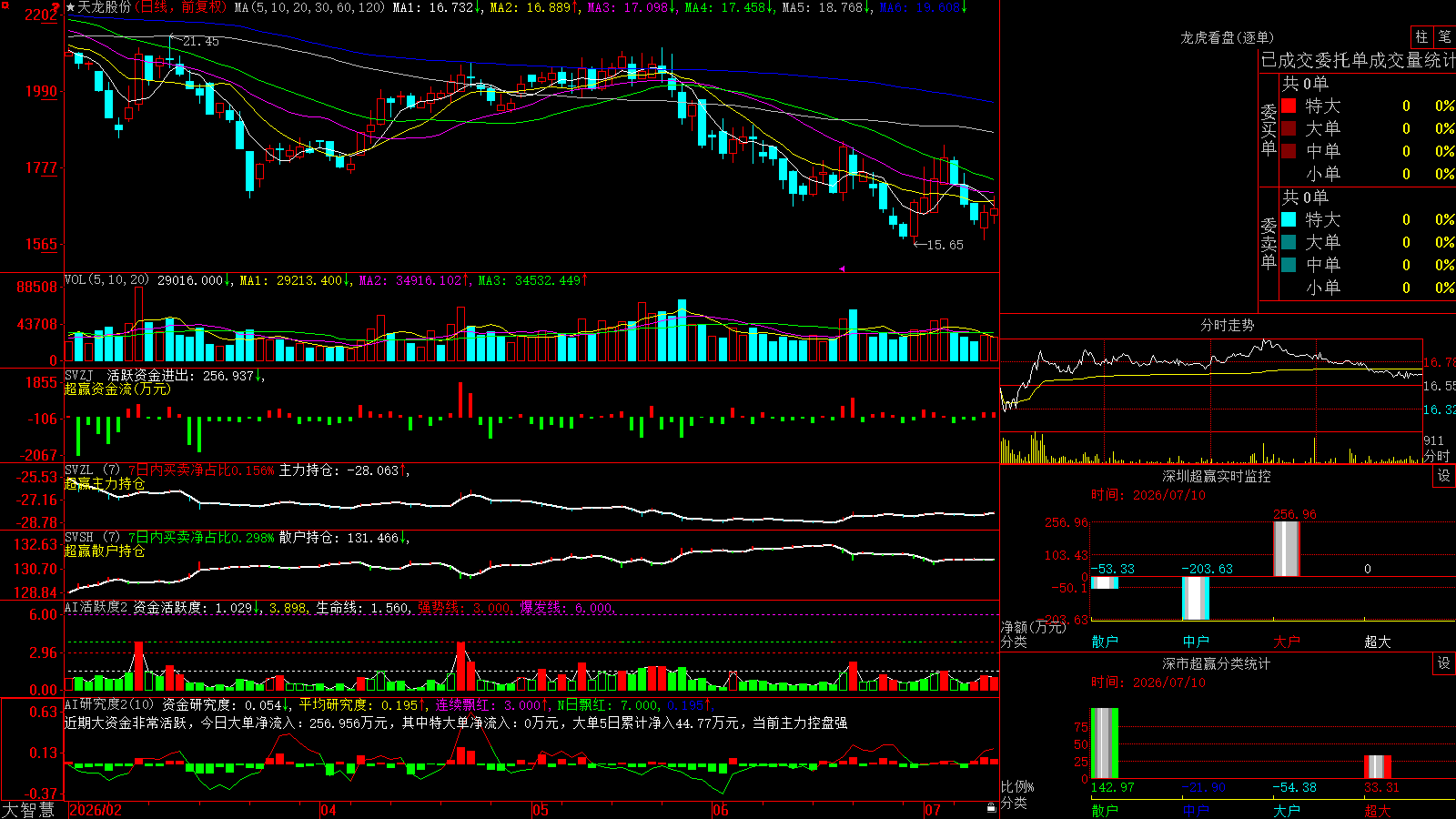Viewport: 1456px width, 819px height.
Task: Click the 16.55 price on intraday chart axis
Action: click(x=1440, y=386)
